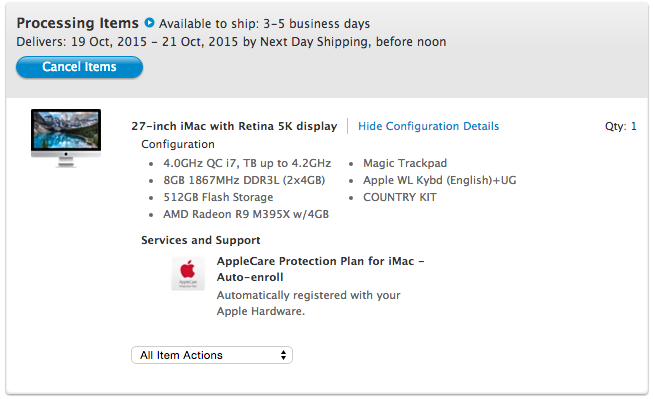Viewport: 653px width, 399px height.
Task: Click the 512GB Flash Storage list item
Action: pyautogui.click(x=218, y=197)
